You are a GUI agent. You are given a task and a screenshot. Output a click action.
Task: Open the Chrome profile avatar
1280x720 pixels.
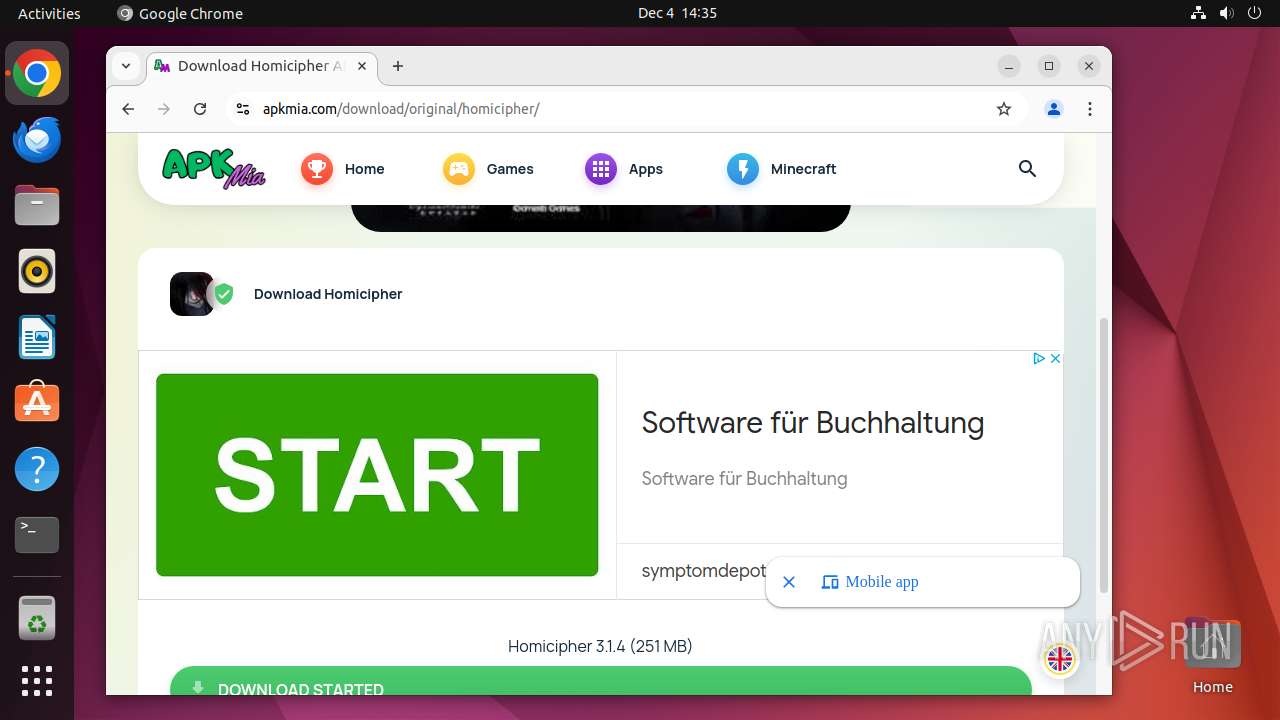1054,109
